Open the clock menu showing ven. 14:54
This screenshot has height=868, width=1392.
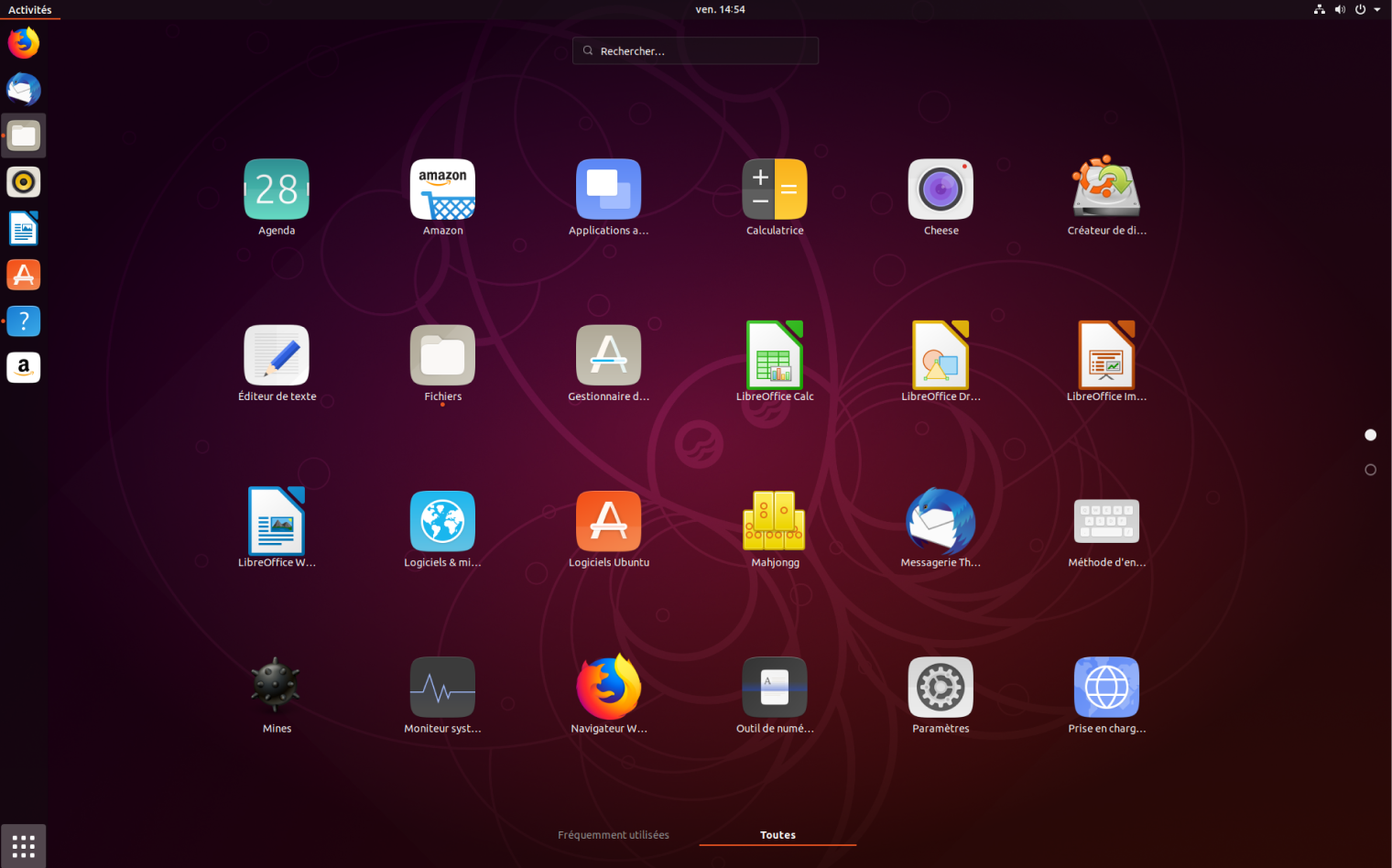[720, 9]
